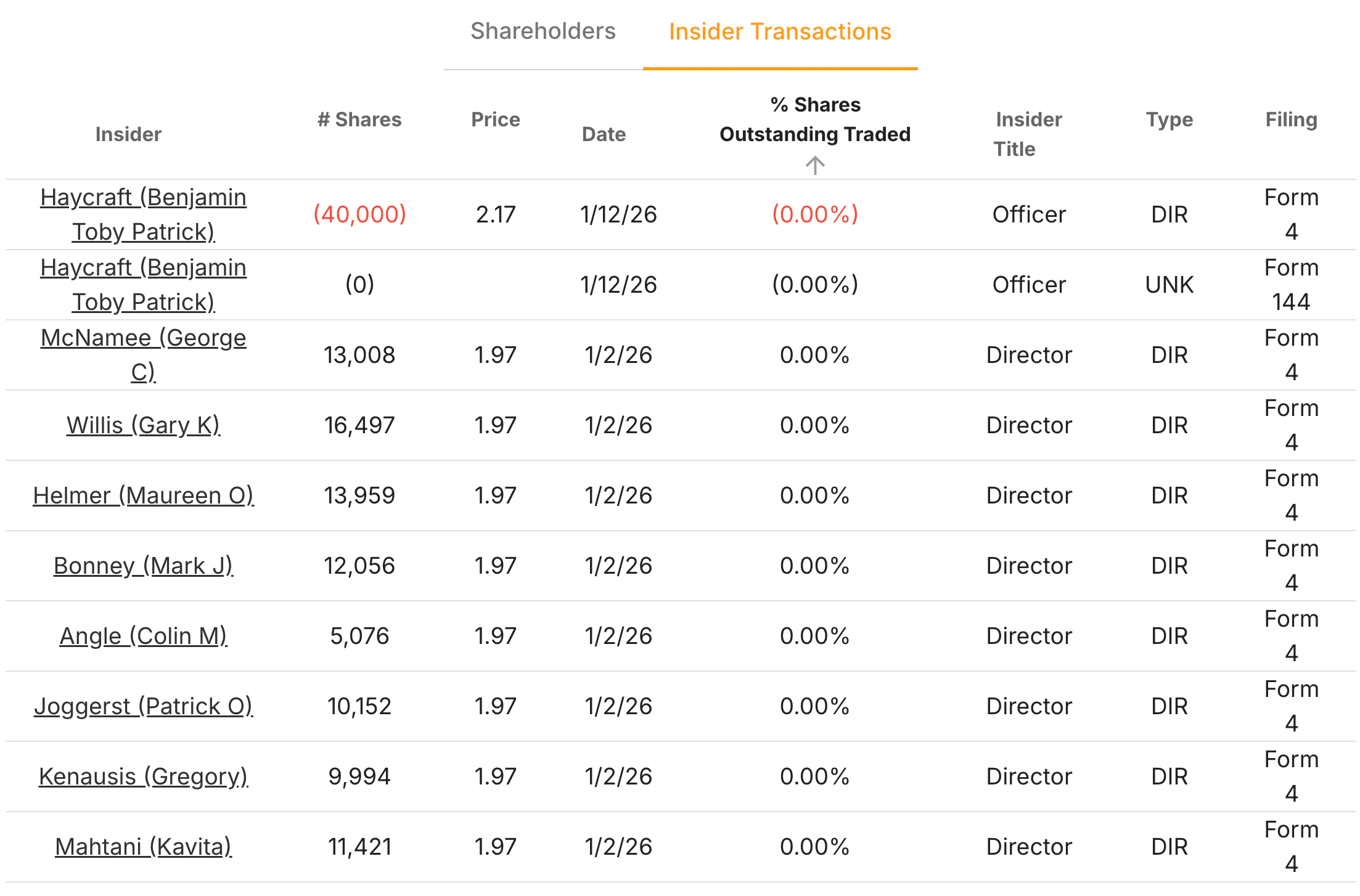
Task: Open McNamee (George C) insider profile
Action: click(142, 354)
